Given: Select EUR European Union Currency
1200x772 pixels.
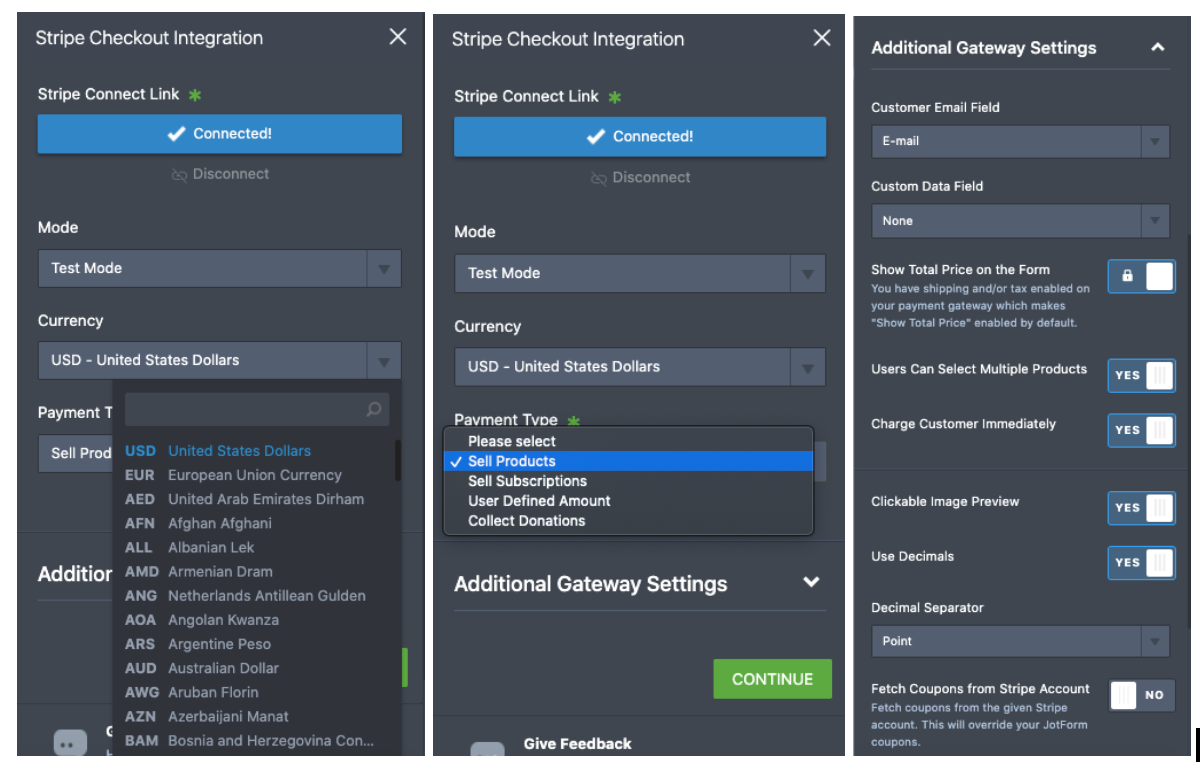Looking at the screenshot, I should click(254, 475).
